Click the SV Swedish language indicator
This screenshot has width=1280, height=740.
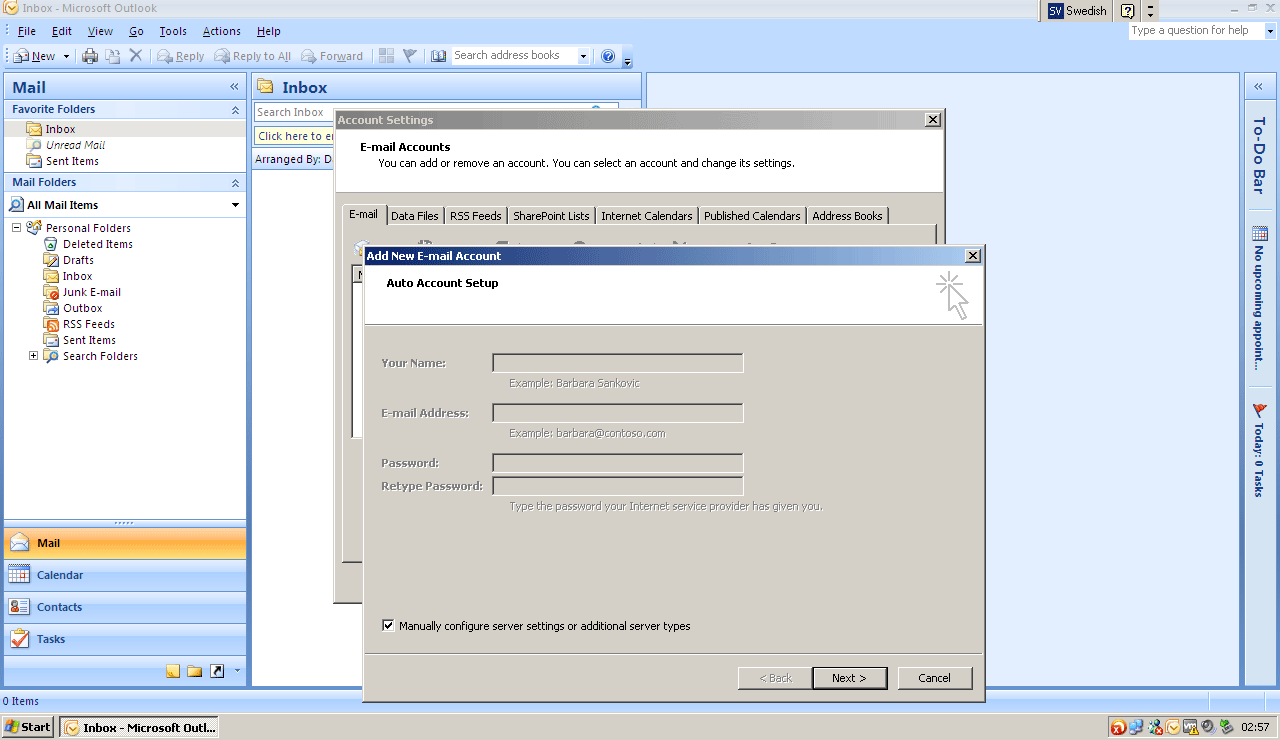pos(1077,11)
